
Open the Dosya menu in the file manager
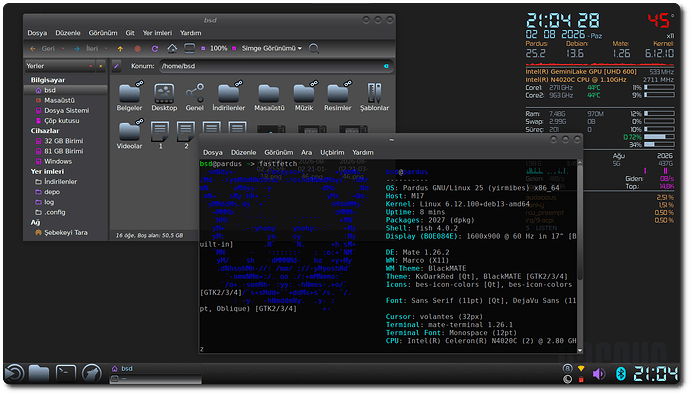point(37,33)
